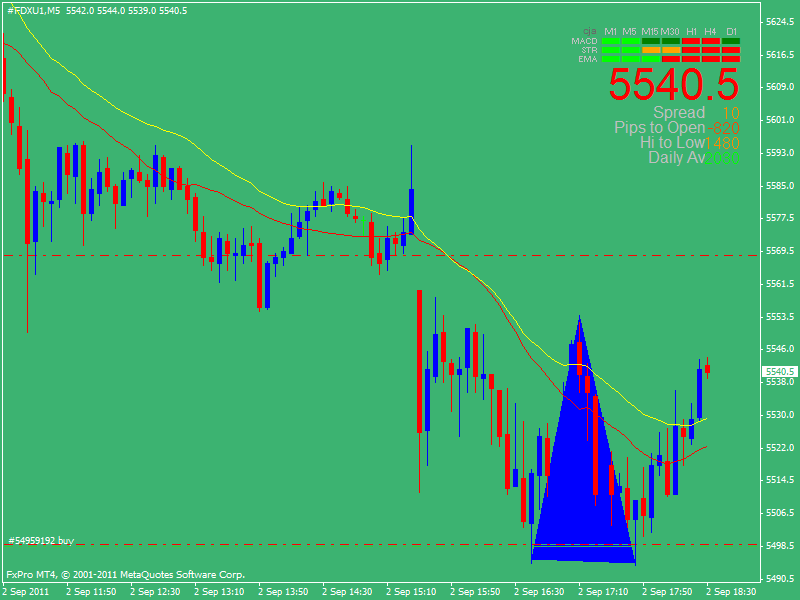Click the #FDXU1,M5 symbol title text
The height and width of the screenshot is (600, 800).
[34, 10]
